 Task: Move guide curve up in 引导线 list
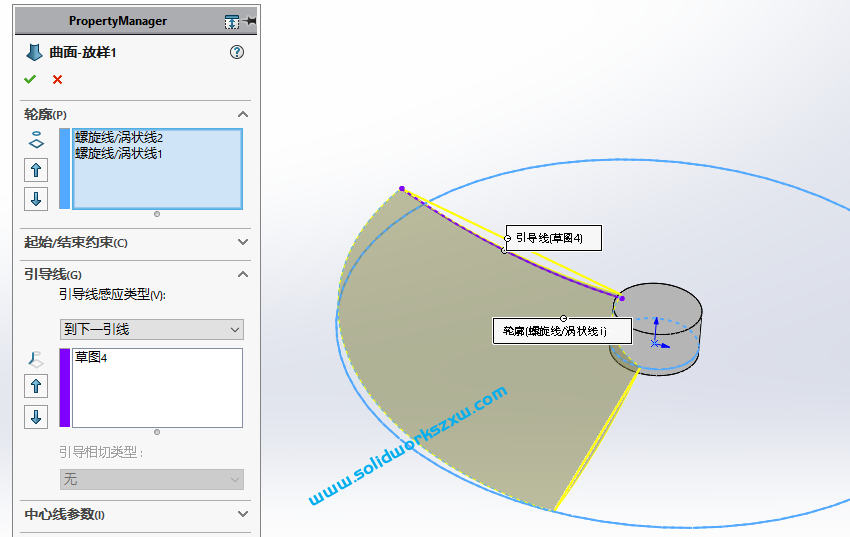coord(36,386)
